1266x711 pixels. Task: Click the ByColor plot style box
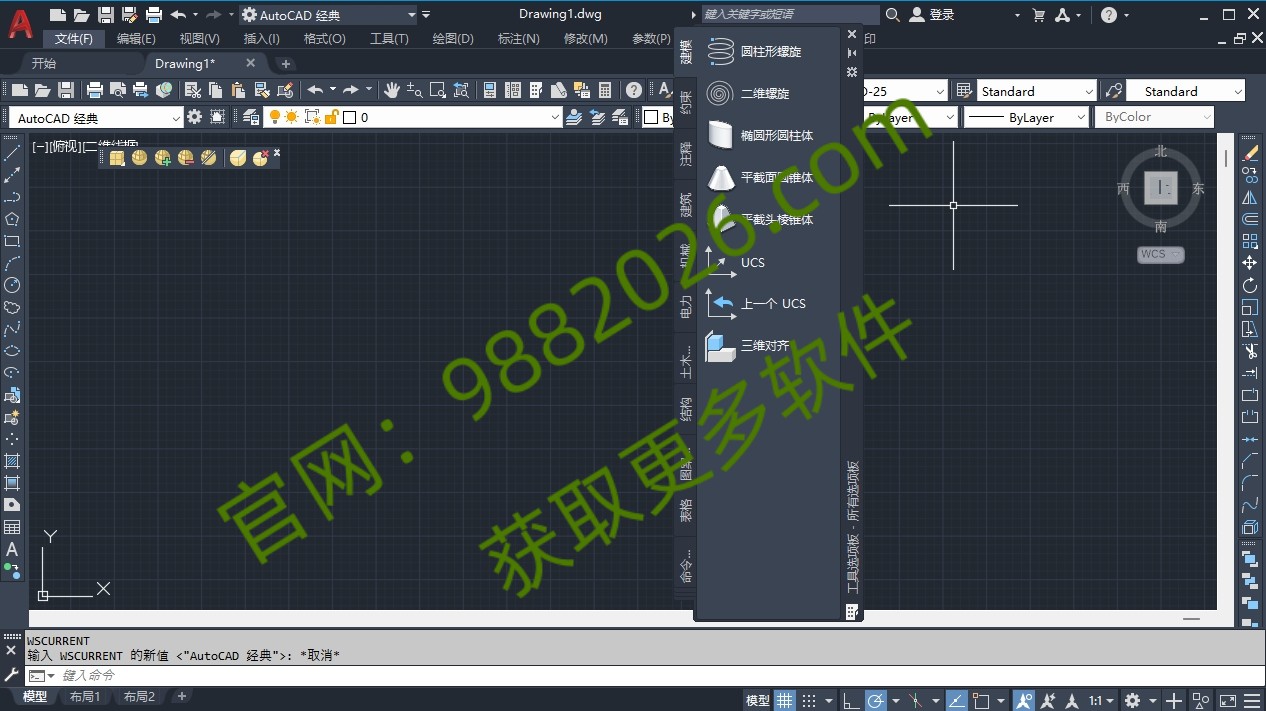pos(1154,117)
